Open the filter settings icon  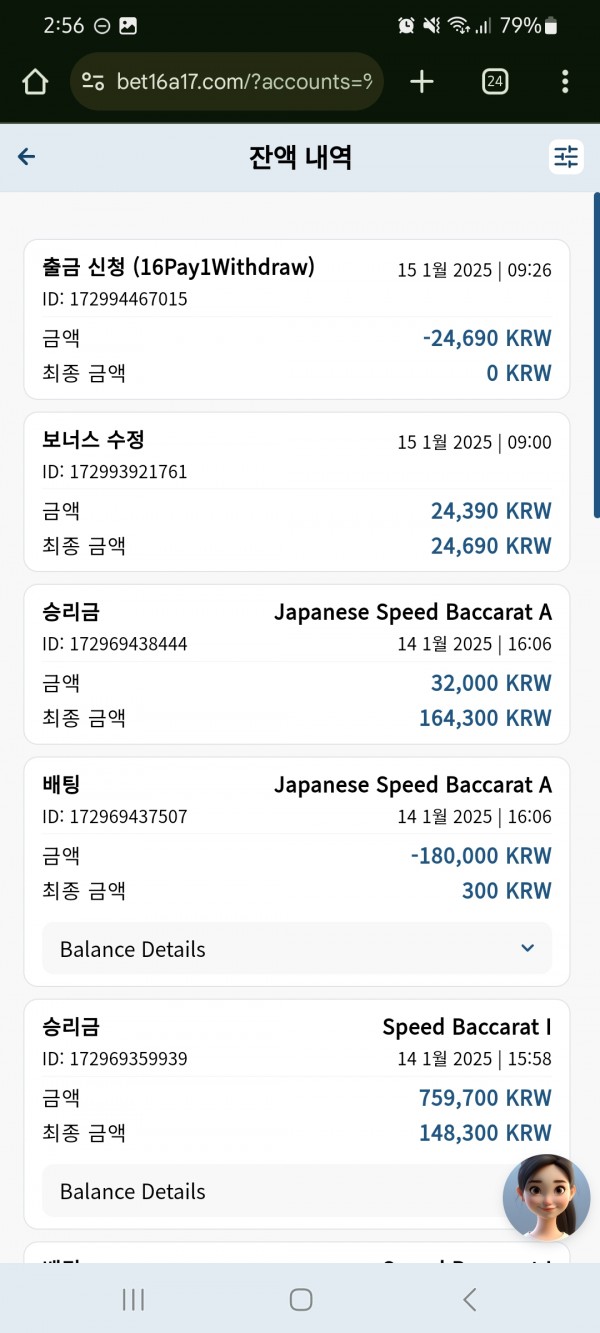[566, 157]
